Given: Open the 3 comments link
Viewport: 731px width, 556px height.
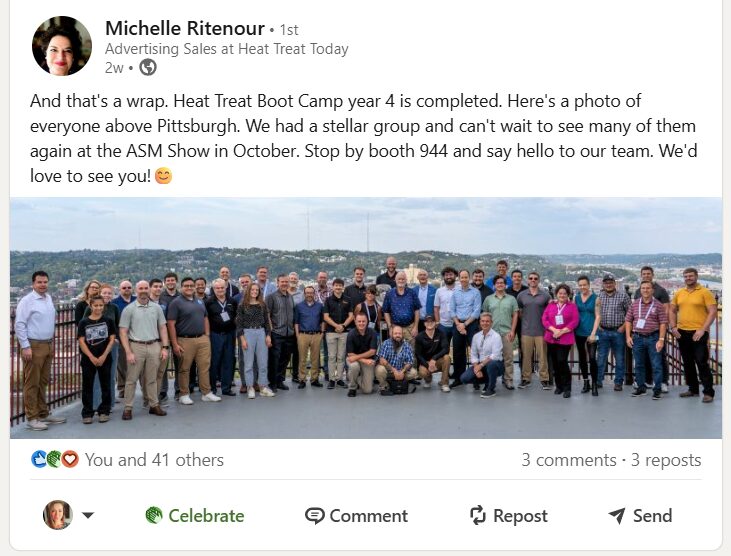Looking at the screenshot, I should point(568,460).
